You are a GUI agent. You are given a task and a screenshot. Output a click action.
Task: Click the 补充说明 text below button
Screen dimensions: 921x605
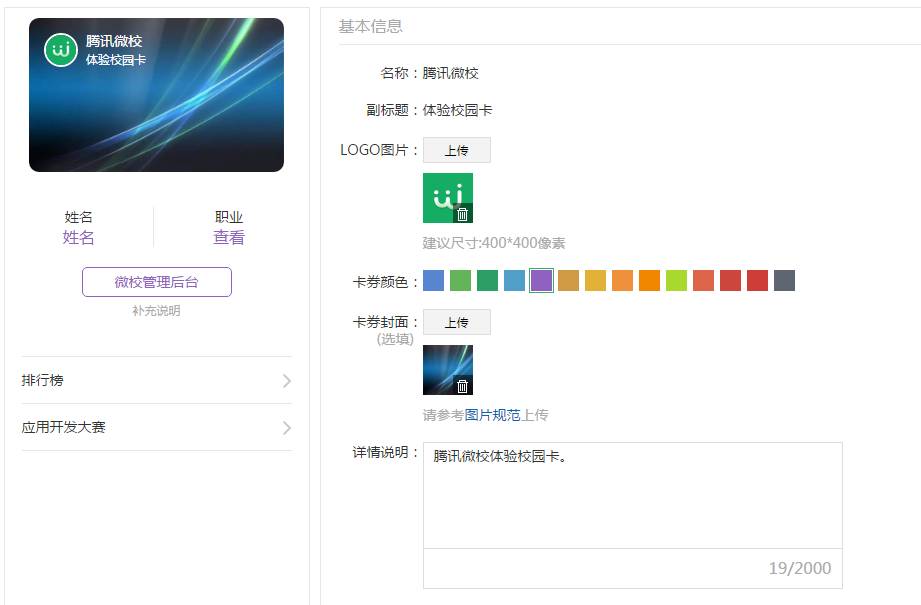click(x=156, y=311)
